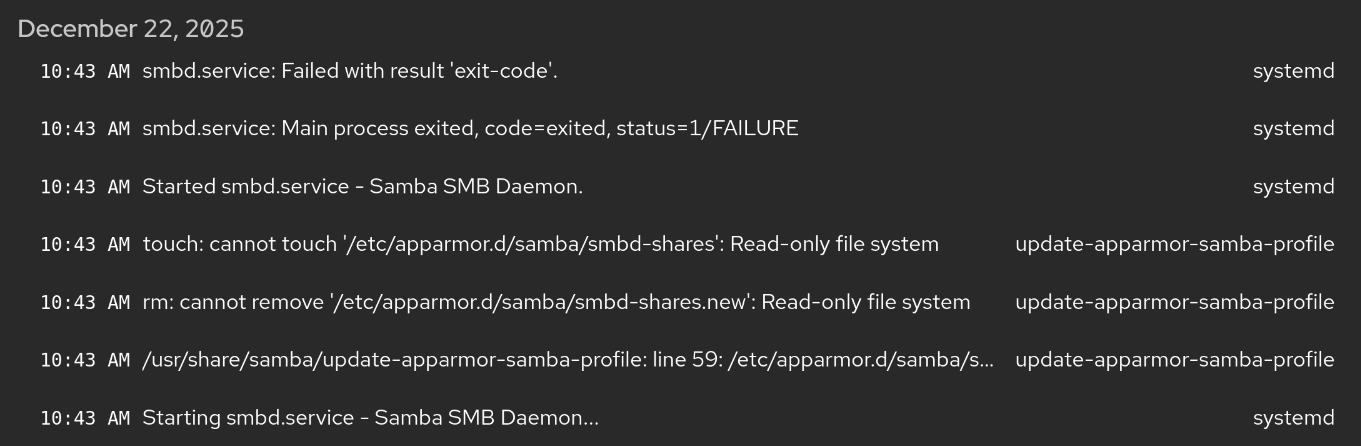Viewport: 1361px width, 446px height.
Task: Click systemd source on the "Main process exited" row
Action: pyautogui.click(x=1293, y=129)
